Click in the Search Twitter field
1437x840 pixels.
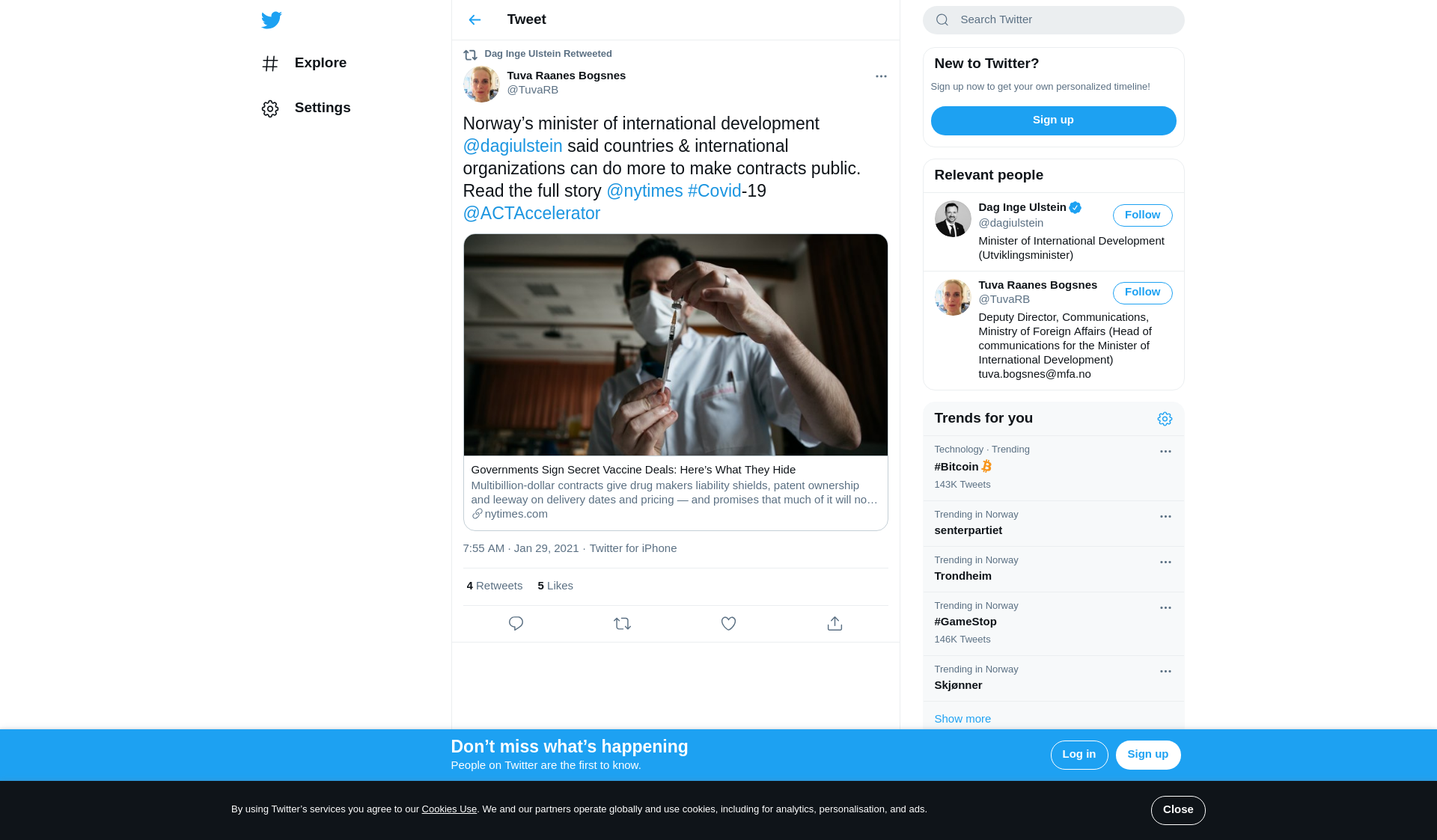tap(1063, 20)
